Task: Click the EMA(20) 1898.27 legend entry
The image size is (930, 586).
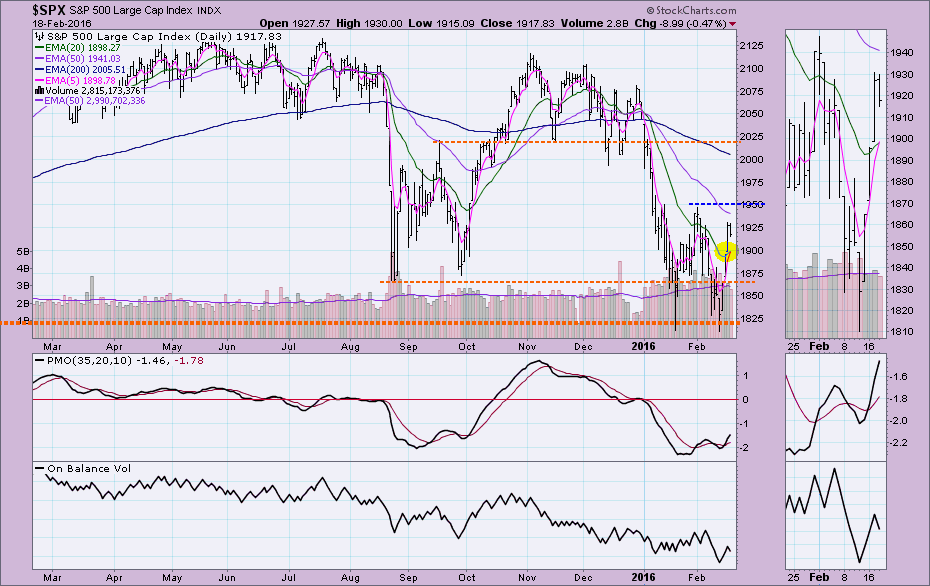Action: 82,47
